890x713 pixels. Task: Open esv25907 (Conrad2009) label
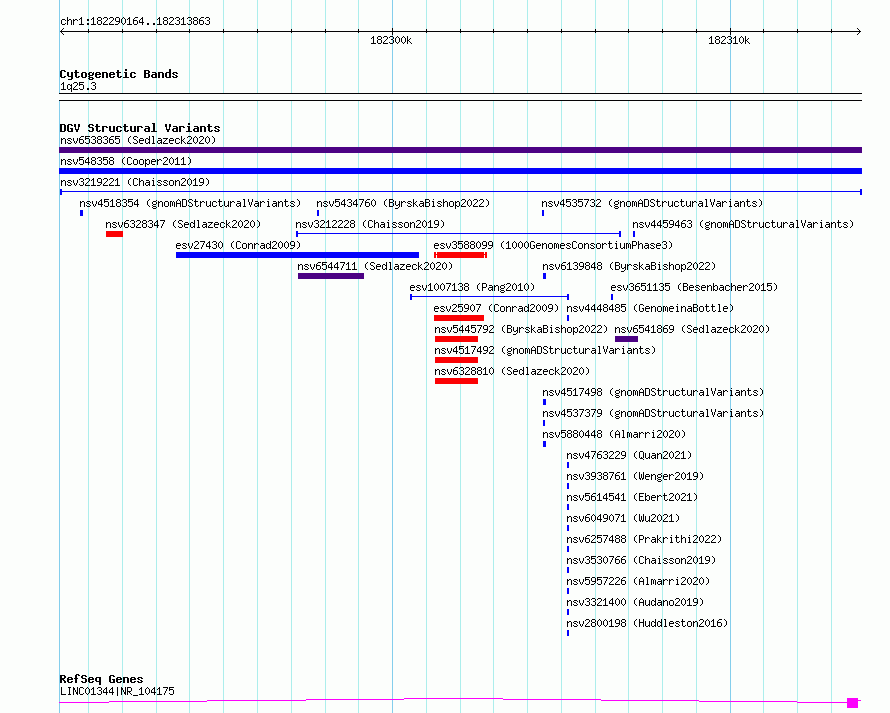[496, 308]
